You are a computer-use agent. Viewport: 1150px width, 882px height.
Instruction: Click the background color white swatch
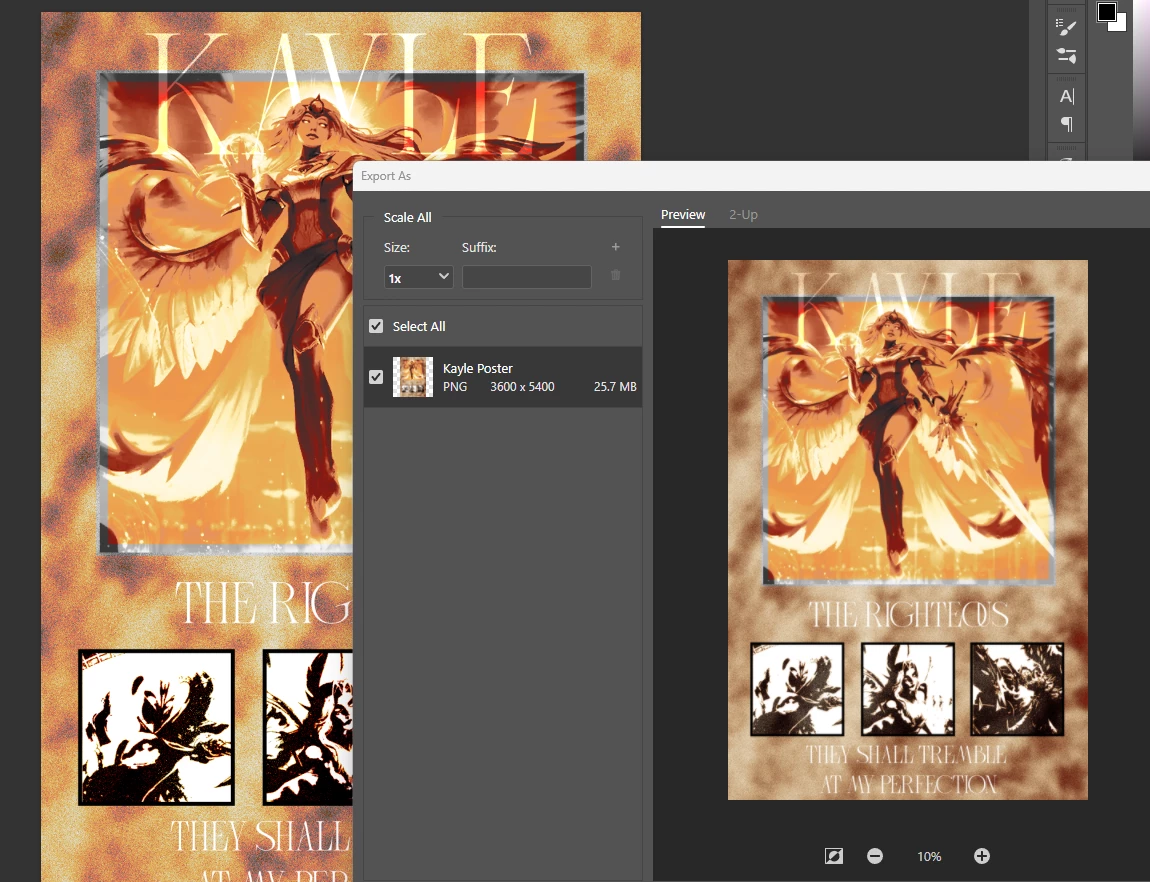[x=1119, y=25]
